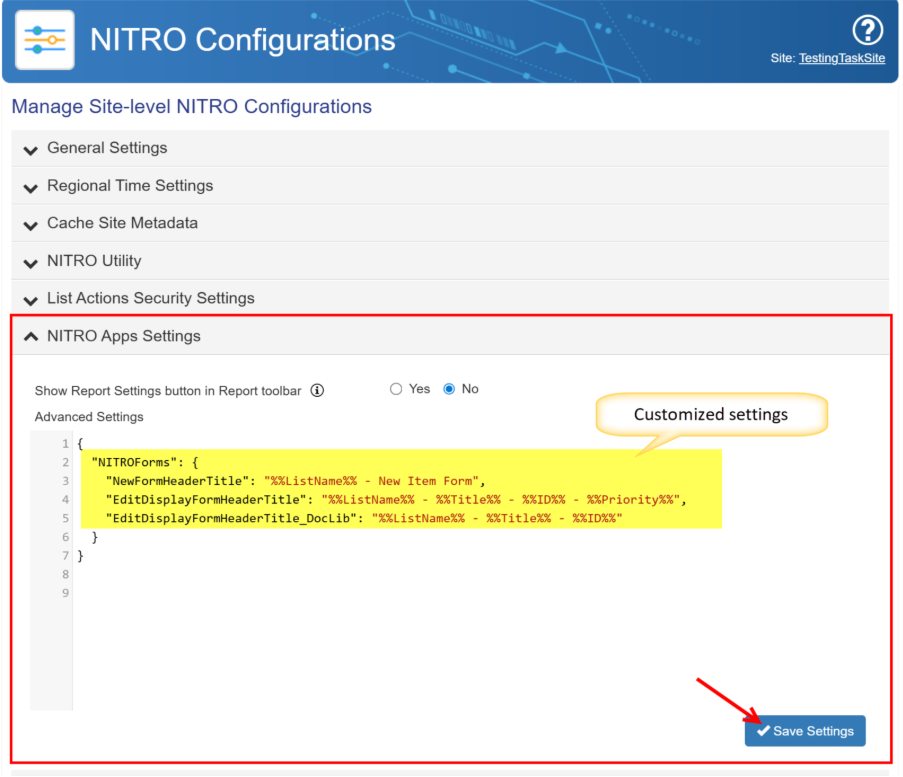Select No for Show Report Settings button
903x777 pixels.
coord(449,389)
